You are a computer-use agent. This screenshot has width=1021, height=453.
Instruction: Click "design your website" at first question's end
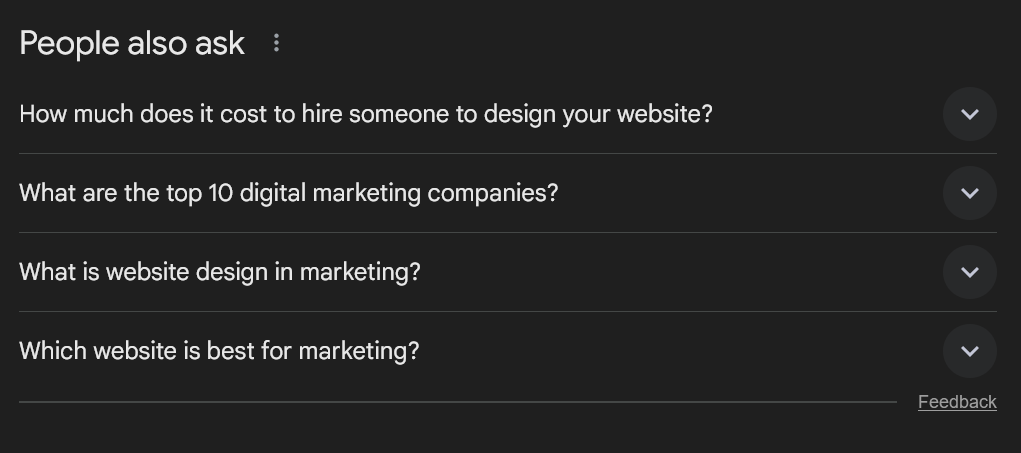coord(597,114)
